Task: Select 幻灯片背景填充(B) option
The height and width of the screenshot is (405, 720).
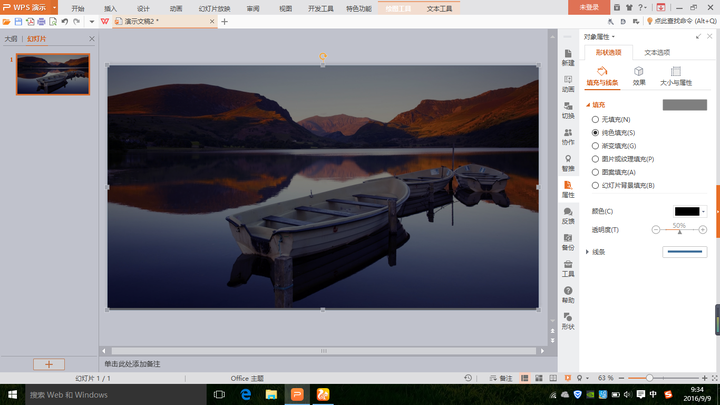Action: tap(623, 186)
